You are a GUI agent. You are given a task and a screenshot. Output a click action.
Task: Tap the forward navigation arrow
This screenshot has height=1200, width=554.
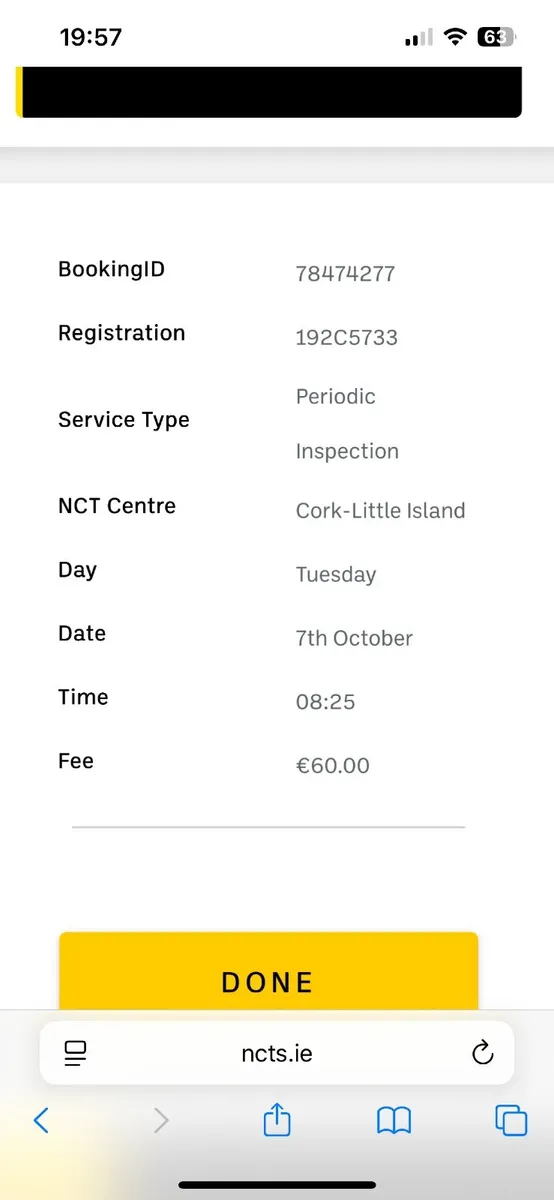[x=160, y=1120]
